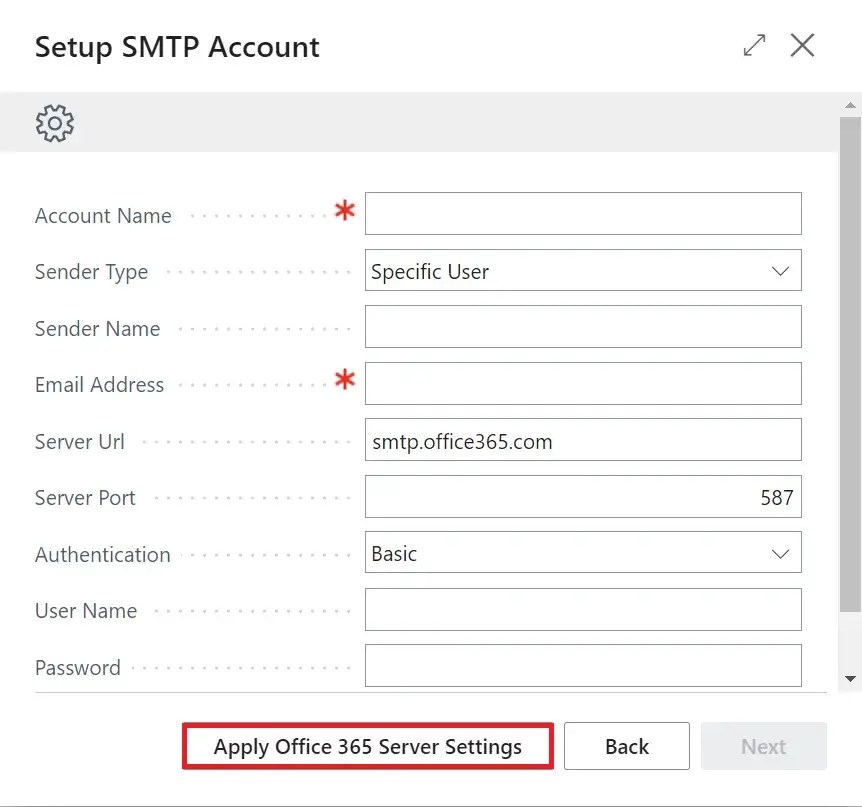Click the scrollbar down arrow
Viewport: 862px width, 807px height.
[849, 676]
